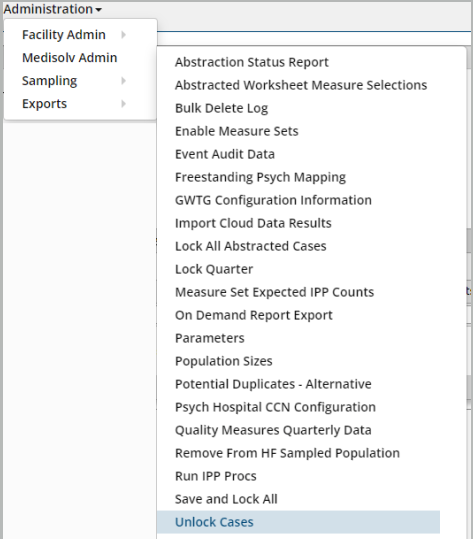Open the Administration dropdown menu

pyautogui.click(x=53, y=9)
